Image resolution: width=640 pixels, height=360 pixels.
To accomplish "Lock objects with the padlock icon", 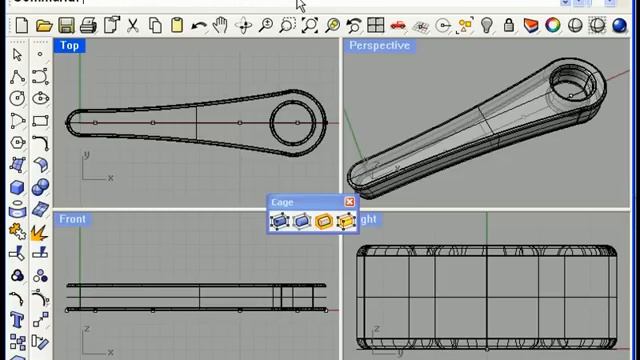I will (x=509, y=26).
